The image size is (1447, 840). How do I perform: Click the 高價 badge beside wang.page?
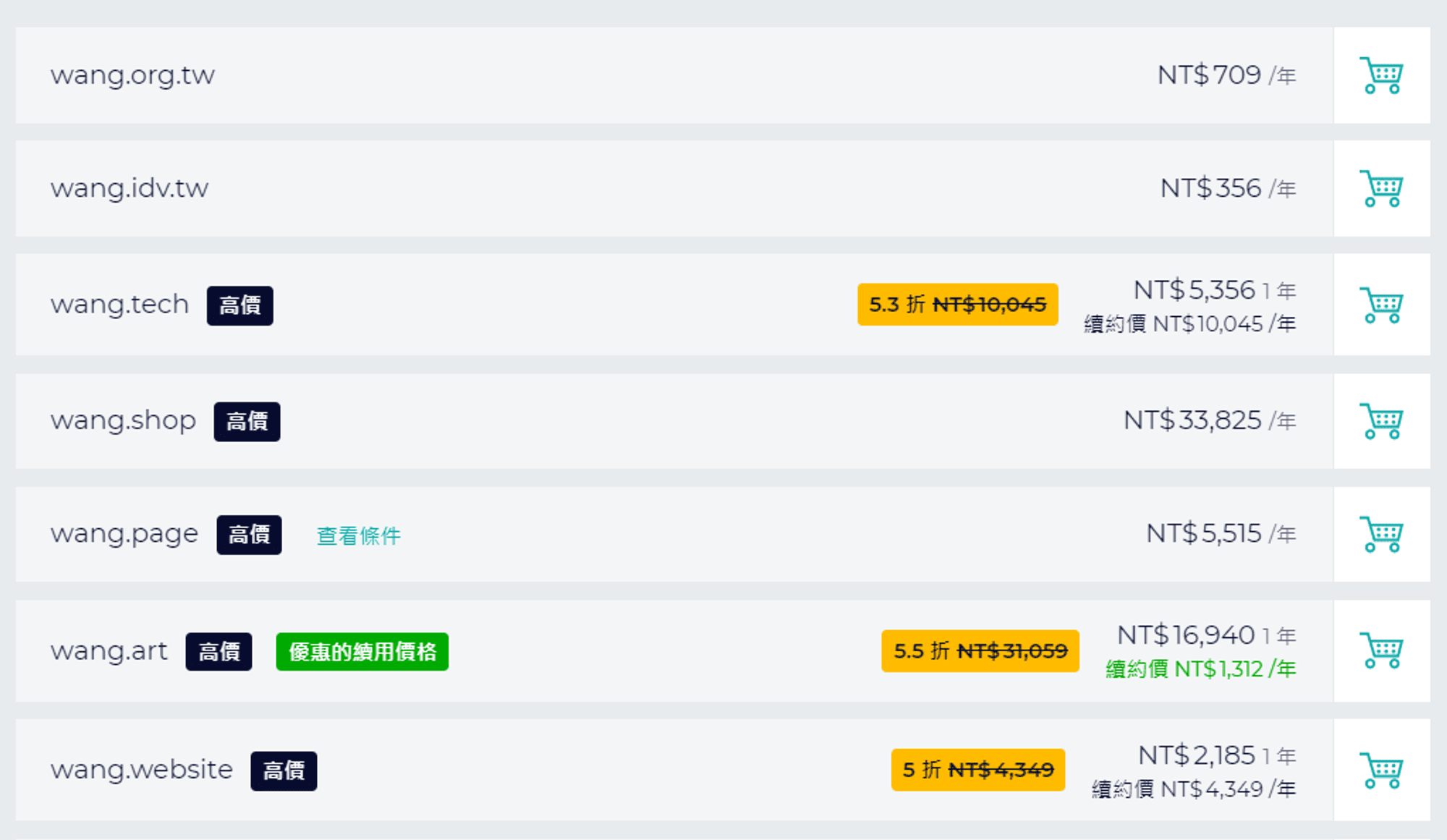click(x=249, y=535)
